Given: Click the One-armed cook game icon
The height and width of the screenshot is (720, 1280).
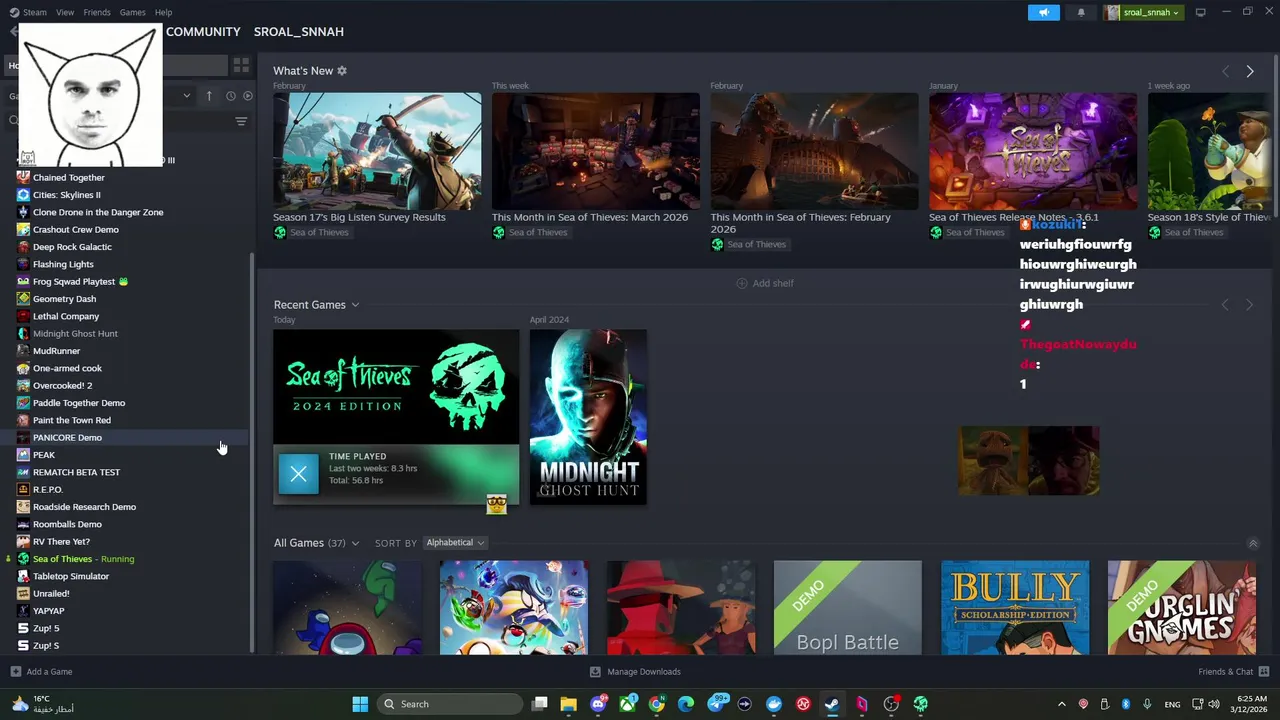Looking at the screenshot, I should pos(23,368).
